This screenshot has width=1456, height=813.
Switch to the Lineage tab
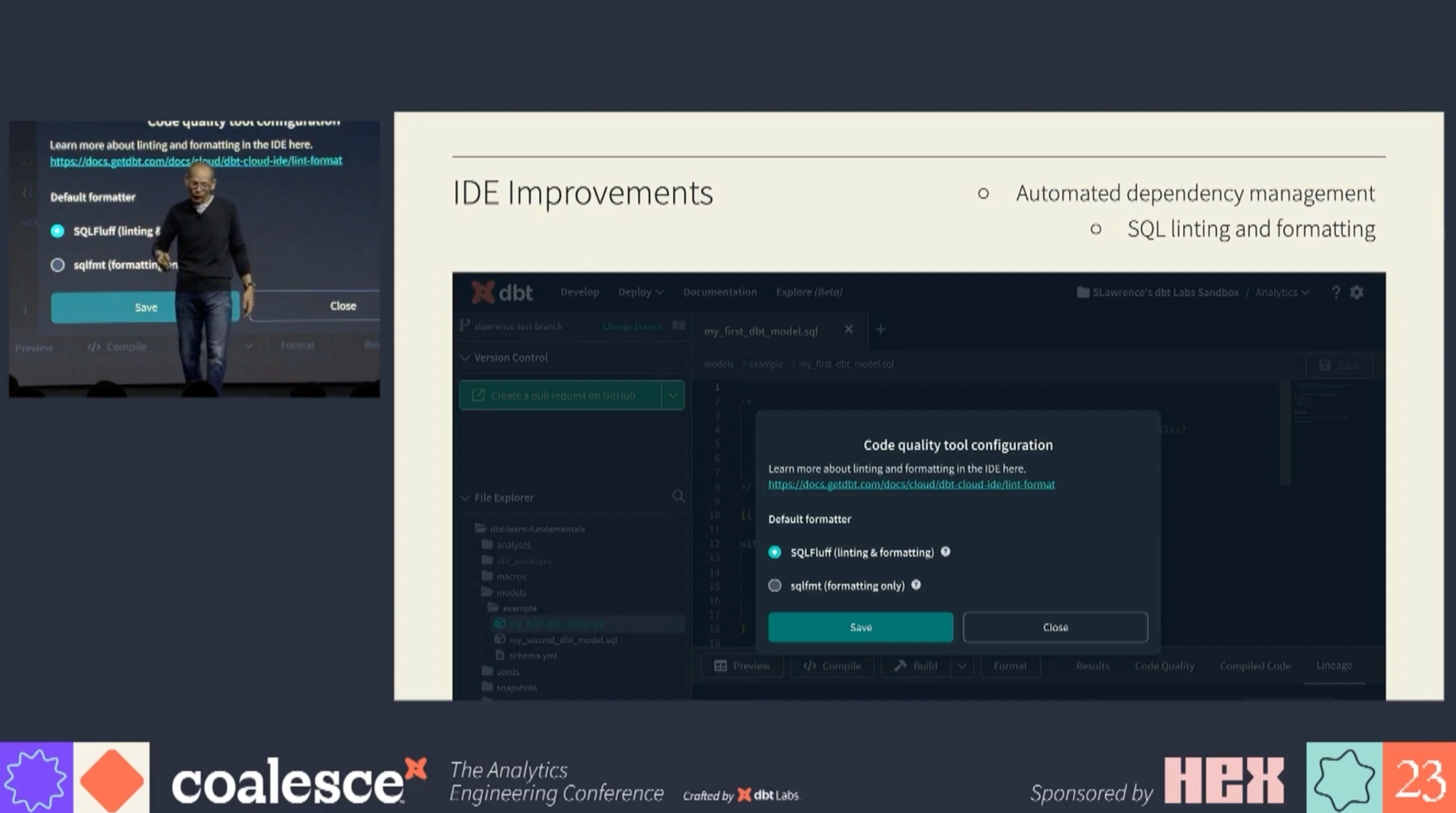pos(1333,666)
